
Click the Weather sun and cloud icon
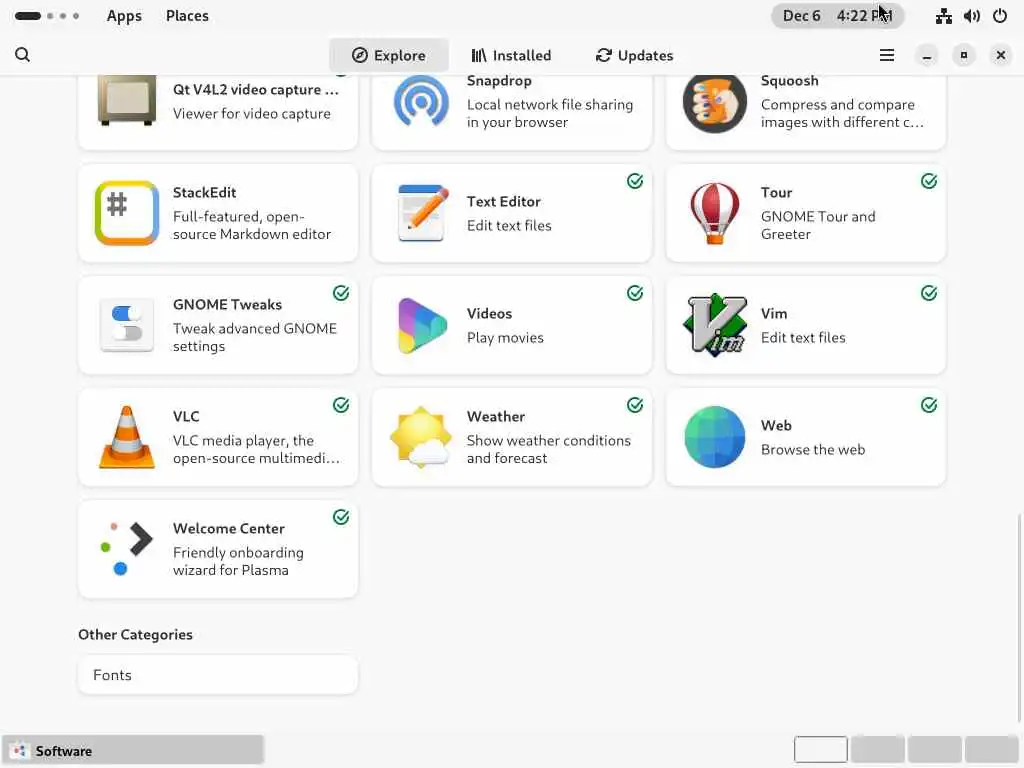421,437
